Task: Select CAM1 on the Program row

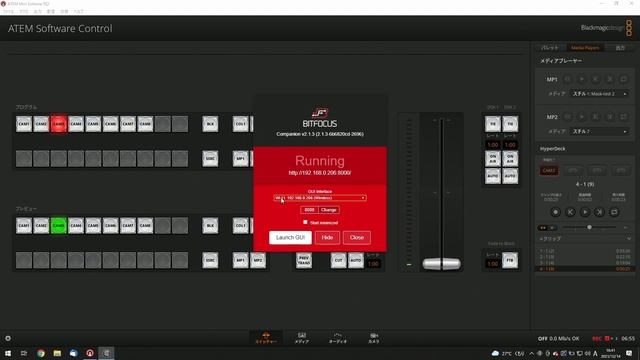Action: (24, 124)
